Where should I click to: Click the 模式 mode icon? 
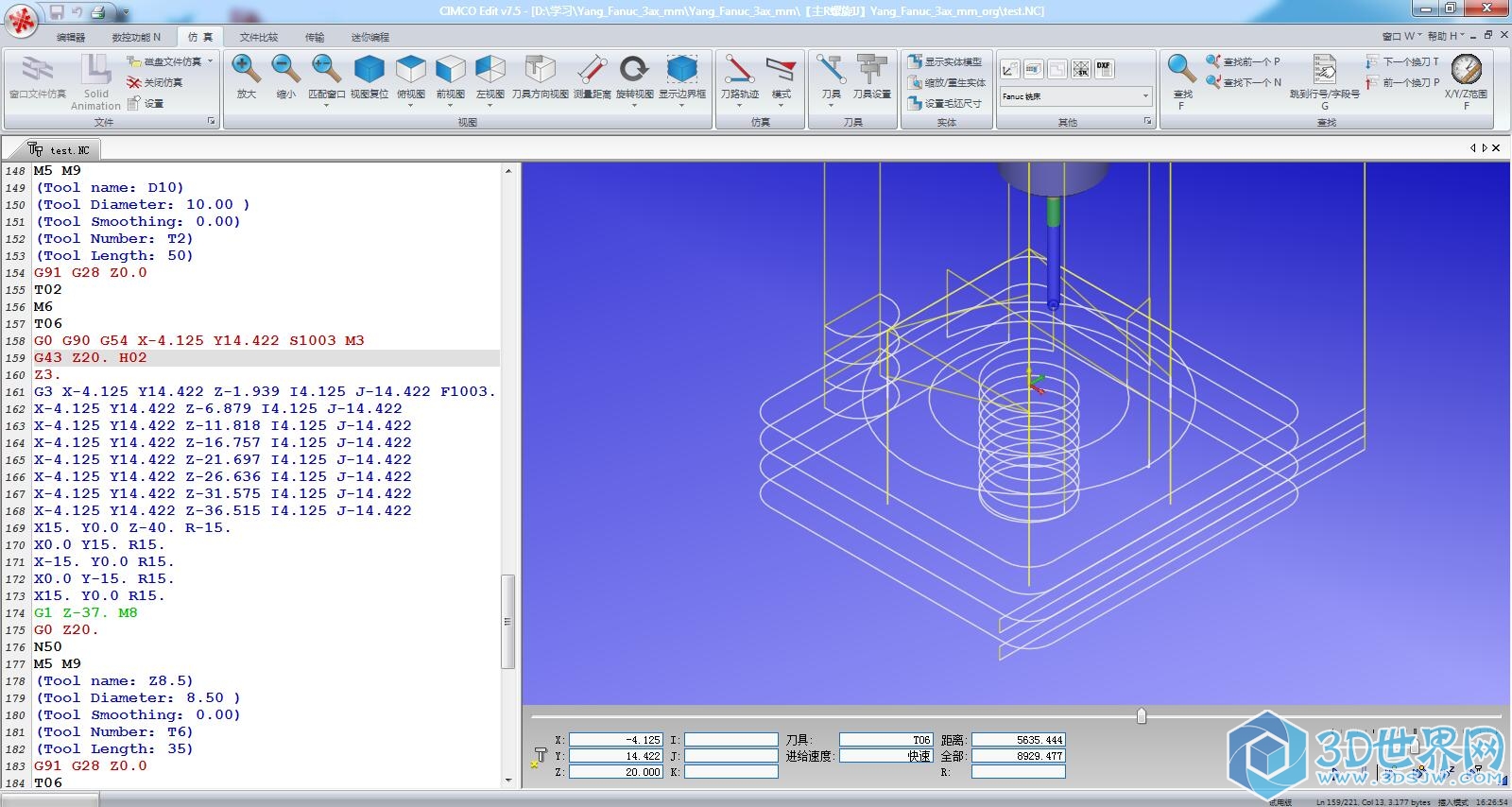[x=781, y=71]
